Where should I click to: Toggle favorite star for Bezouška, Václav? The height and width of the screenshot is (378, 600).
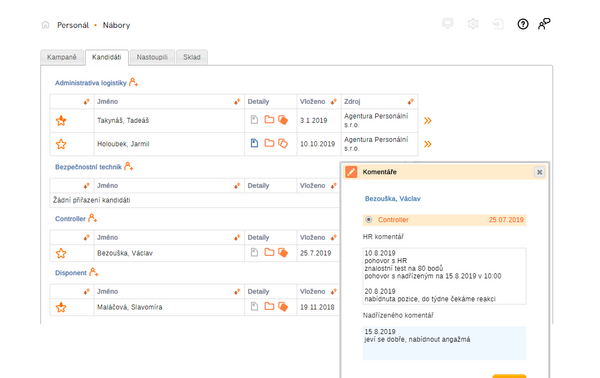(x=61, y=253)
